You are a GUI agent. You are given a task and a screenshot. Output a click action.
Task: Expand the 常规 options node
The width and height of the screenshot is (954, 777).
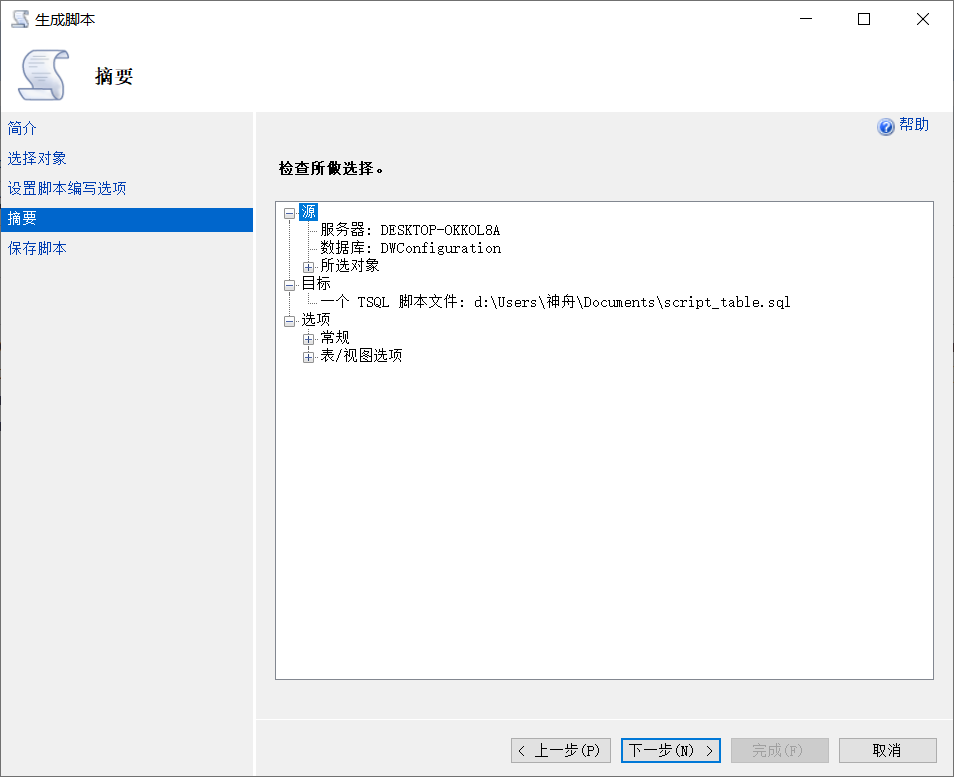tap(308, 339)
